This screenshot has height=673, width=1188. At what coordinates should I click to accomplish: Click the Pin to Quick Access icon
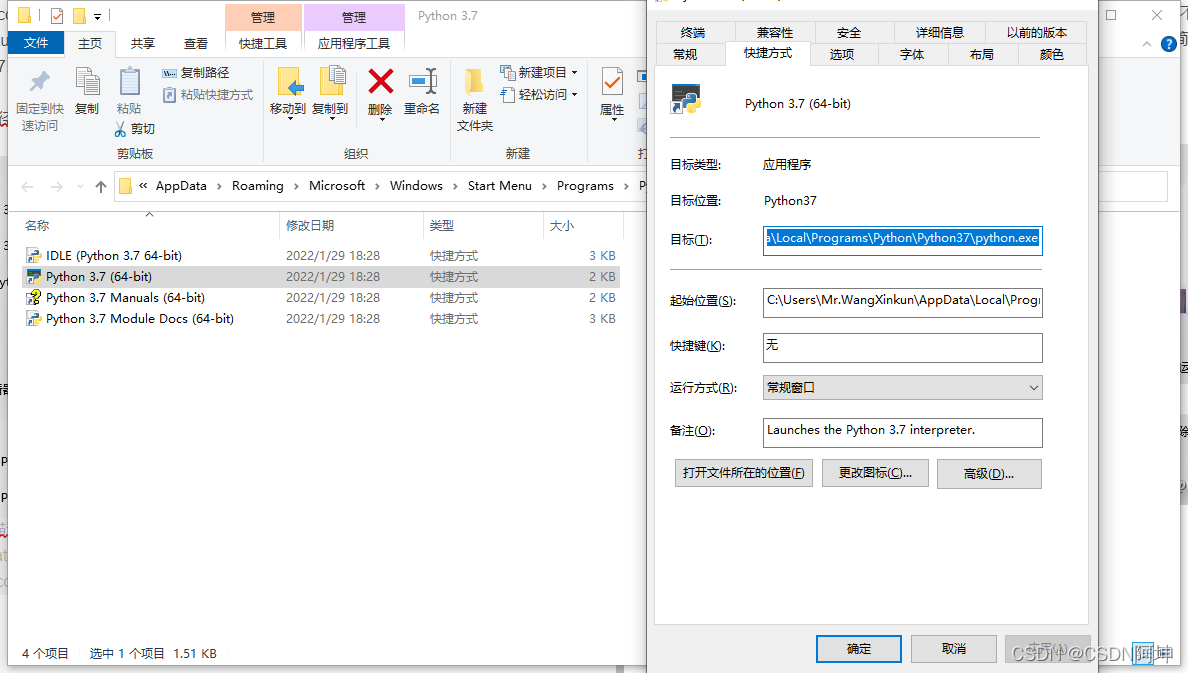(x=39, y=83)
